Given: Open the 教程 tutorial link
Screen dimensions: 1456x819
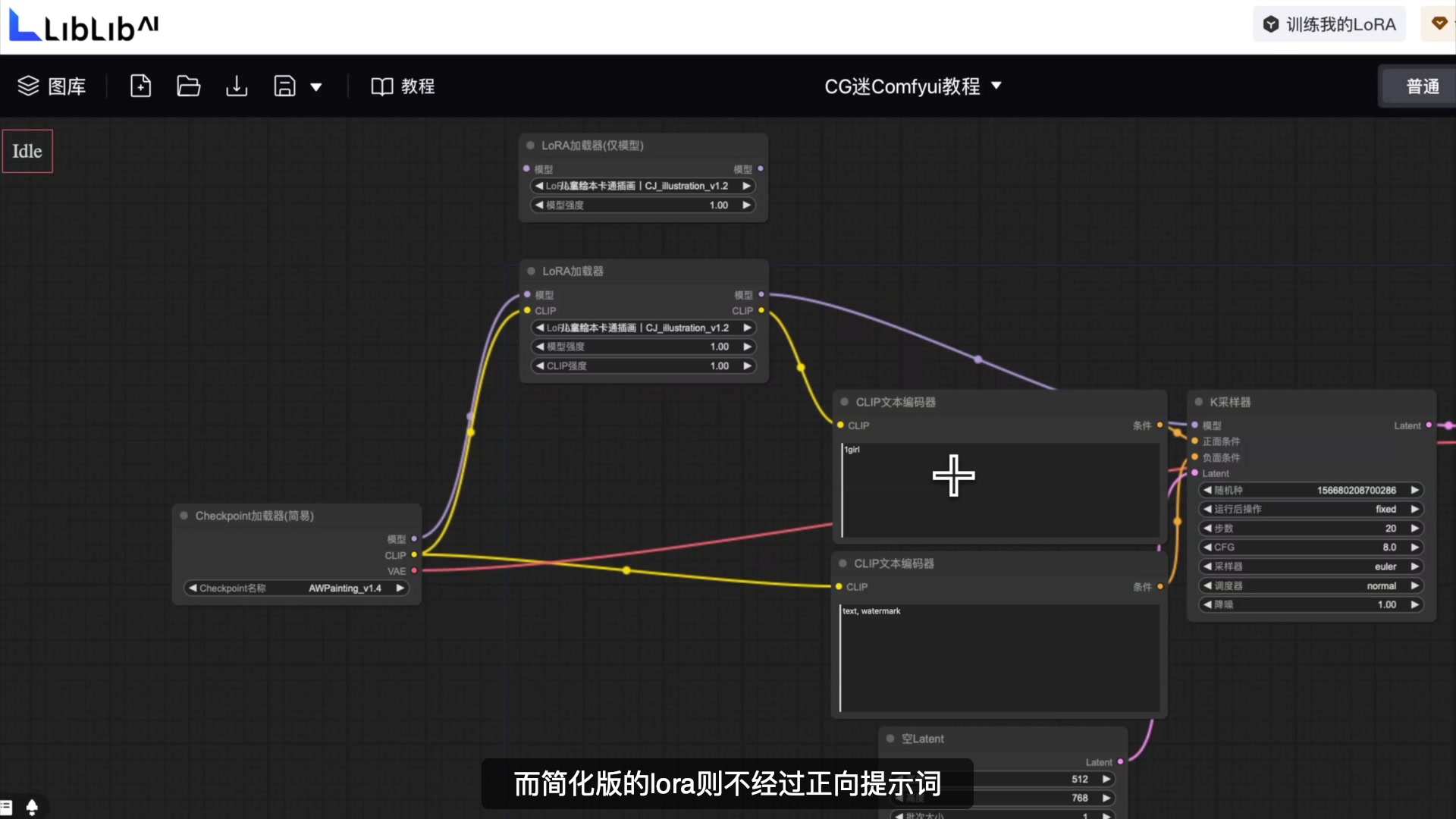Looking at the screenshot, I should click(403, 86).
